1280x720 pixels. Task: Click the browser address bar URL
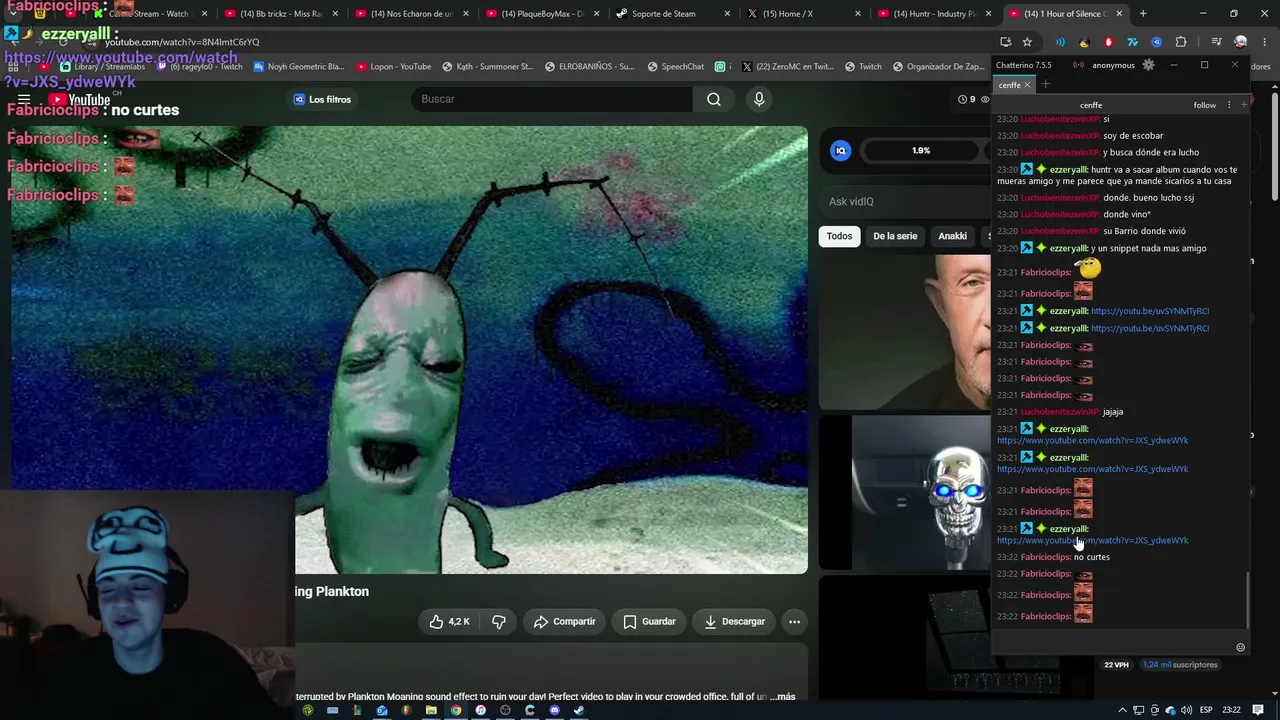pyautogui.click(x=182, y=42)
